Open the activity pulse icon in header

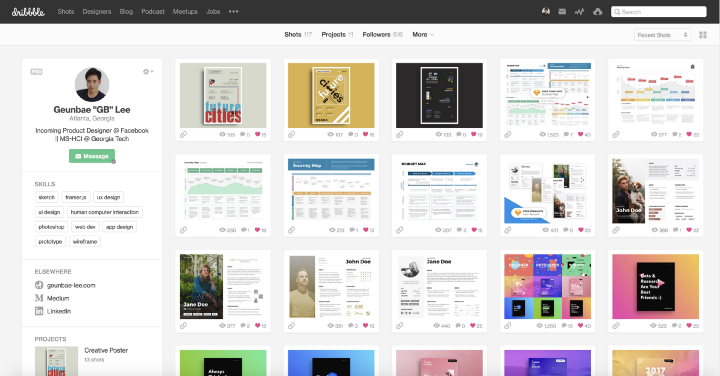click(x=579, y=11)
